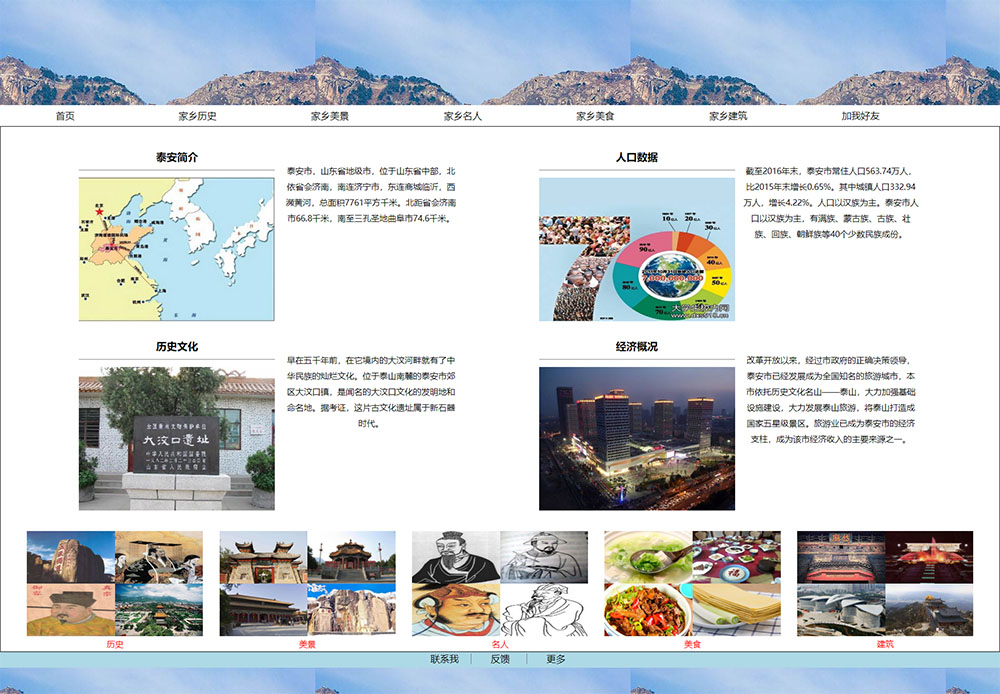The image size is (1000, 694).
Task: Open the red 美景 caption link
Action: [x=307, y=644]
